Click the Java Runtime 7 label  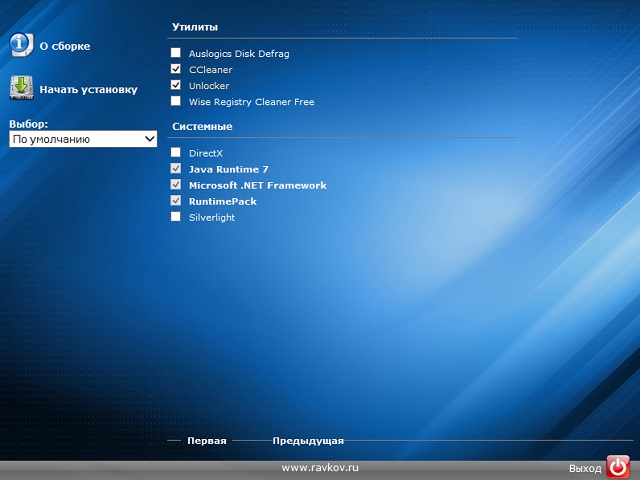pos(229,169)
